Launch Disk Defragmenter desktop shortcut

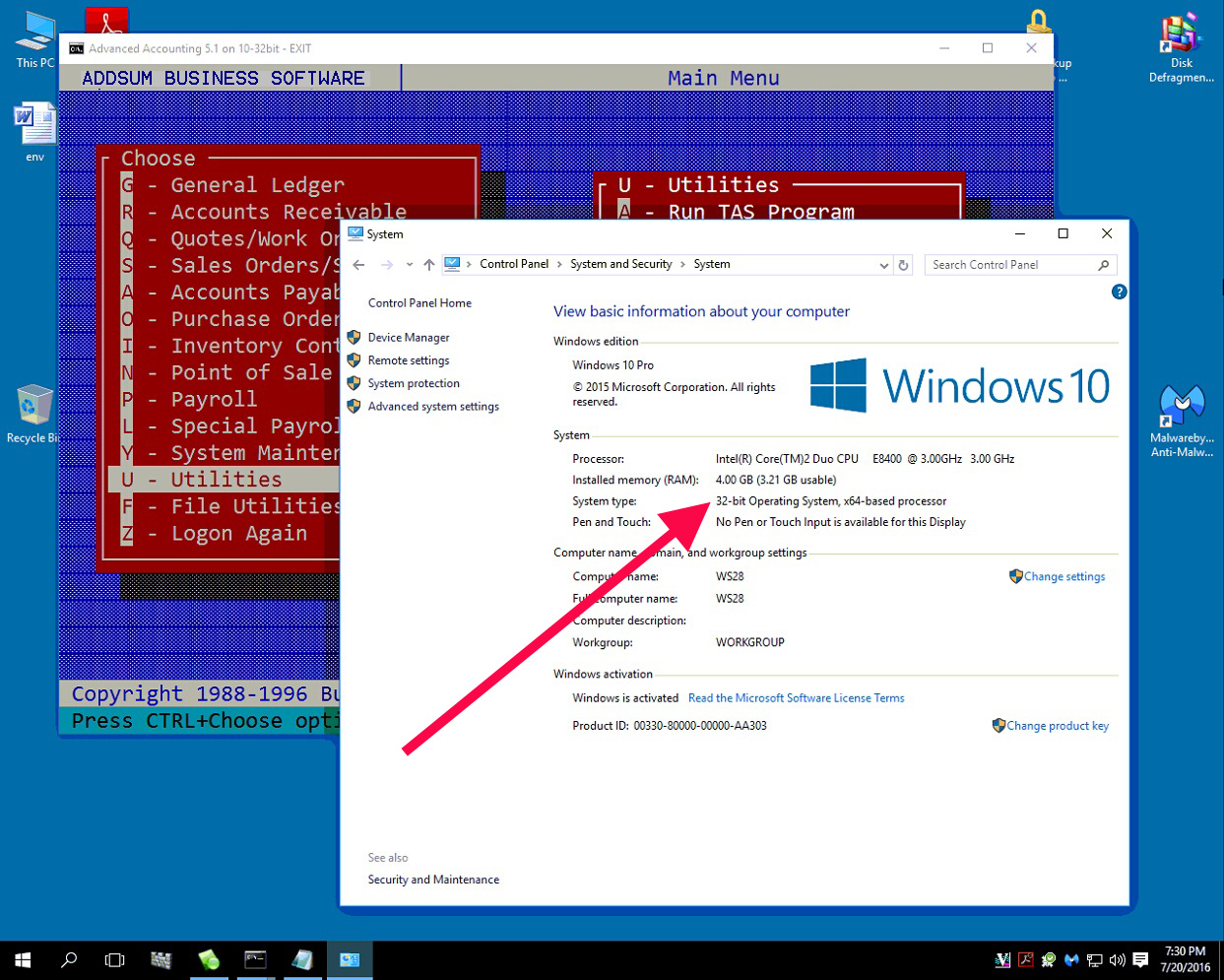[1181, 49]
